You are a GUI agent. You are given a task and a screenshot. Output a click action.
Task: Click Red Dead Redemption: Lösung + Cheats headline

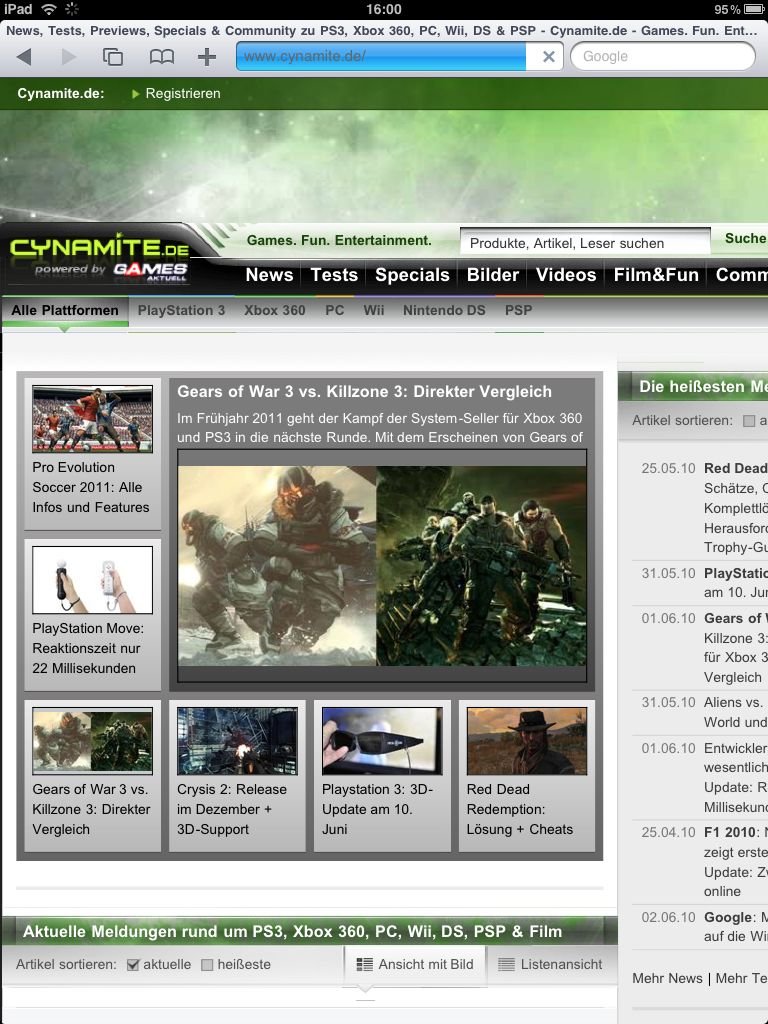(x=520, y=809)
